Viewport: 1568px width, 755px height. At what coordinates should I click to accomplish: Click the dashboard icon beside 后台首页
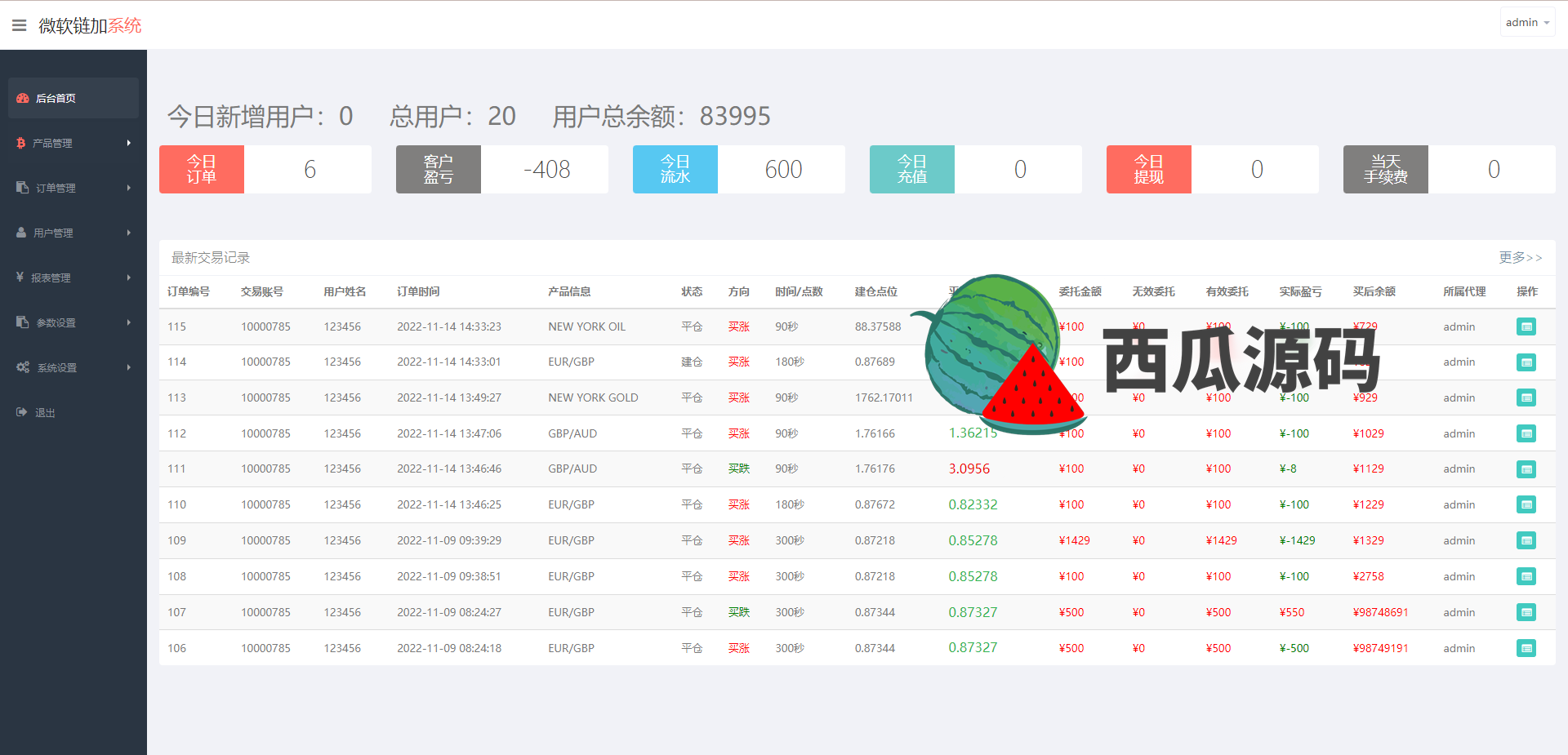pyautogui.click(x=23, y=98)
